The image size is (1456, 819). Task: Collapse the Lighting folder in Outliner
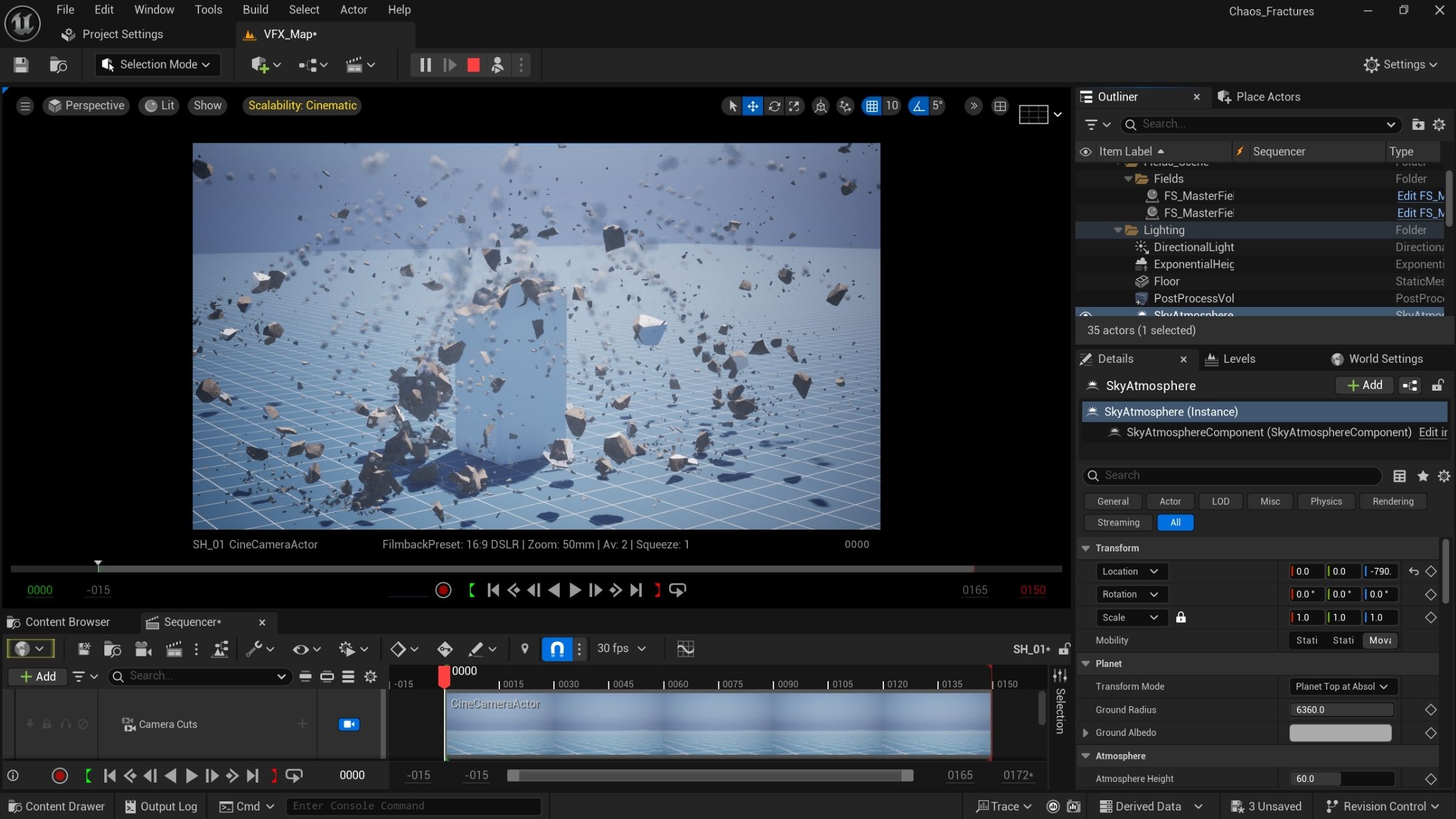click(1117, 231)
